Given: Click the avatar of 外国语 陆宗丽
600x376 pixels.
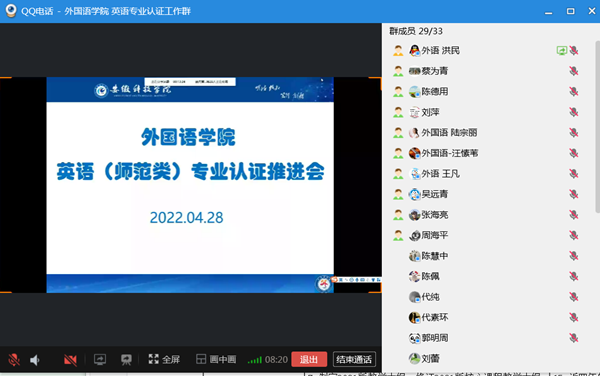Looking at the screenshot, I should point(414,133).
